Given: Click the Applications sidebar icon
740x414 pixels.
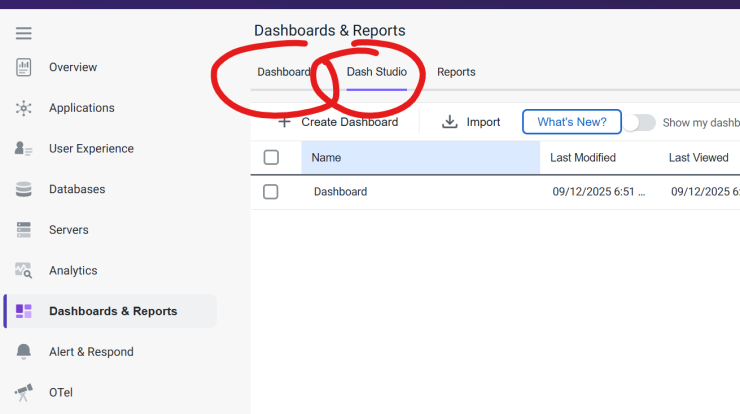Looking at the screenshot, I should (24, 108).
